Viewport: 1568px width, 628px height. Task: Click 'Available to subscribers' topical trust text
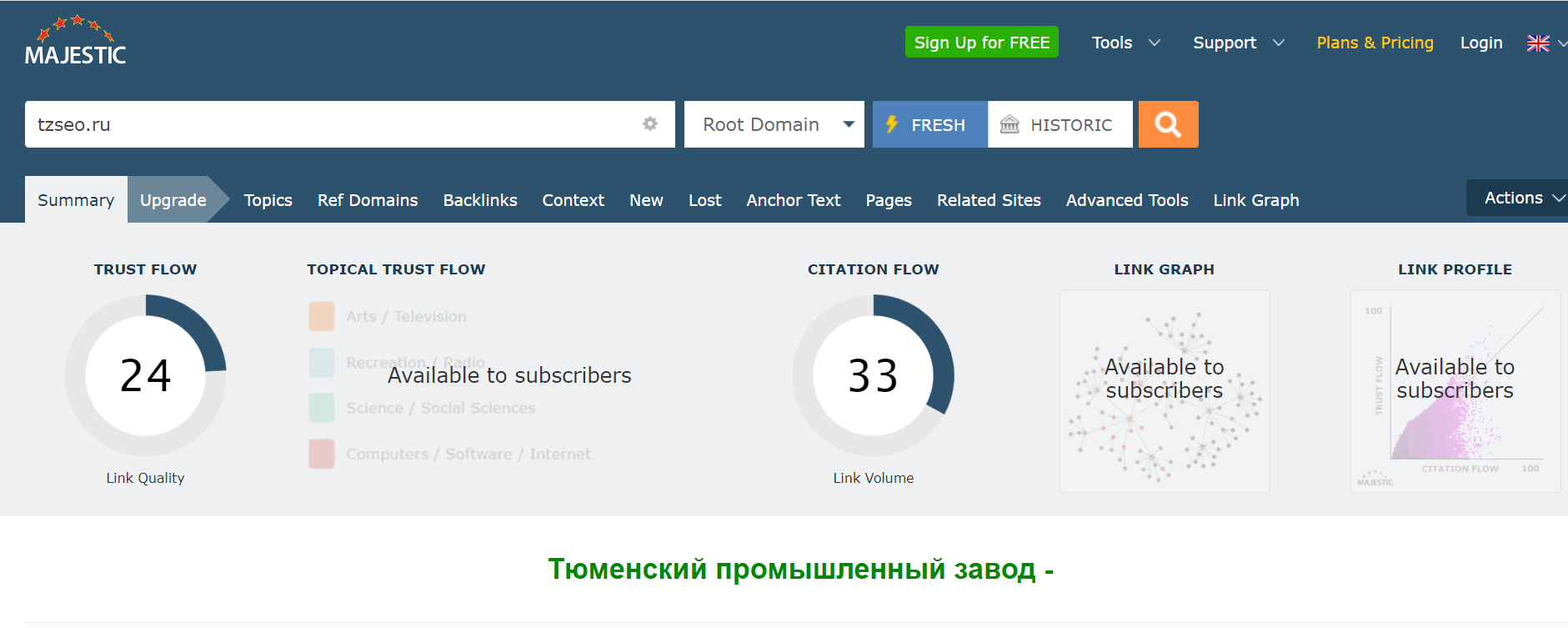pos(509,375)
